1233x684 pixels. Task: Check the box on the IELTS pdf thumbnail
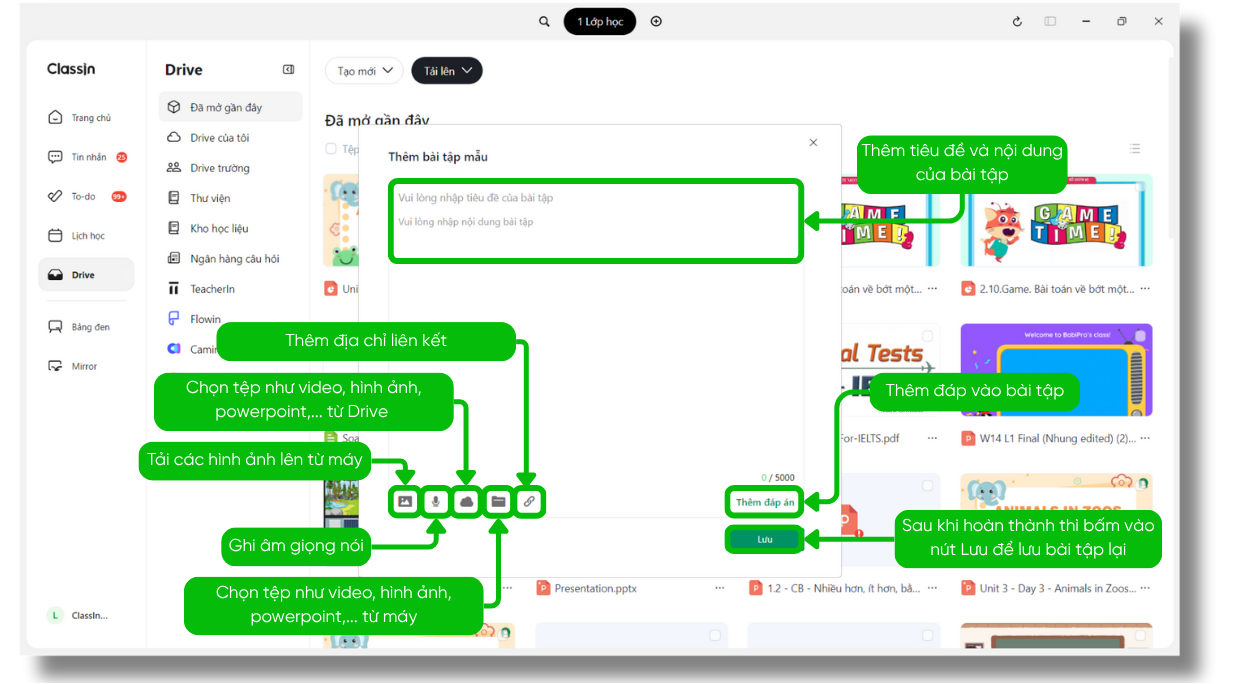(927, 336)
